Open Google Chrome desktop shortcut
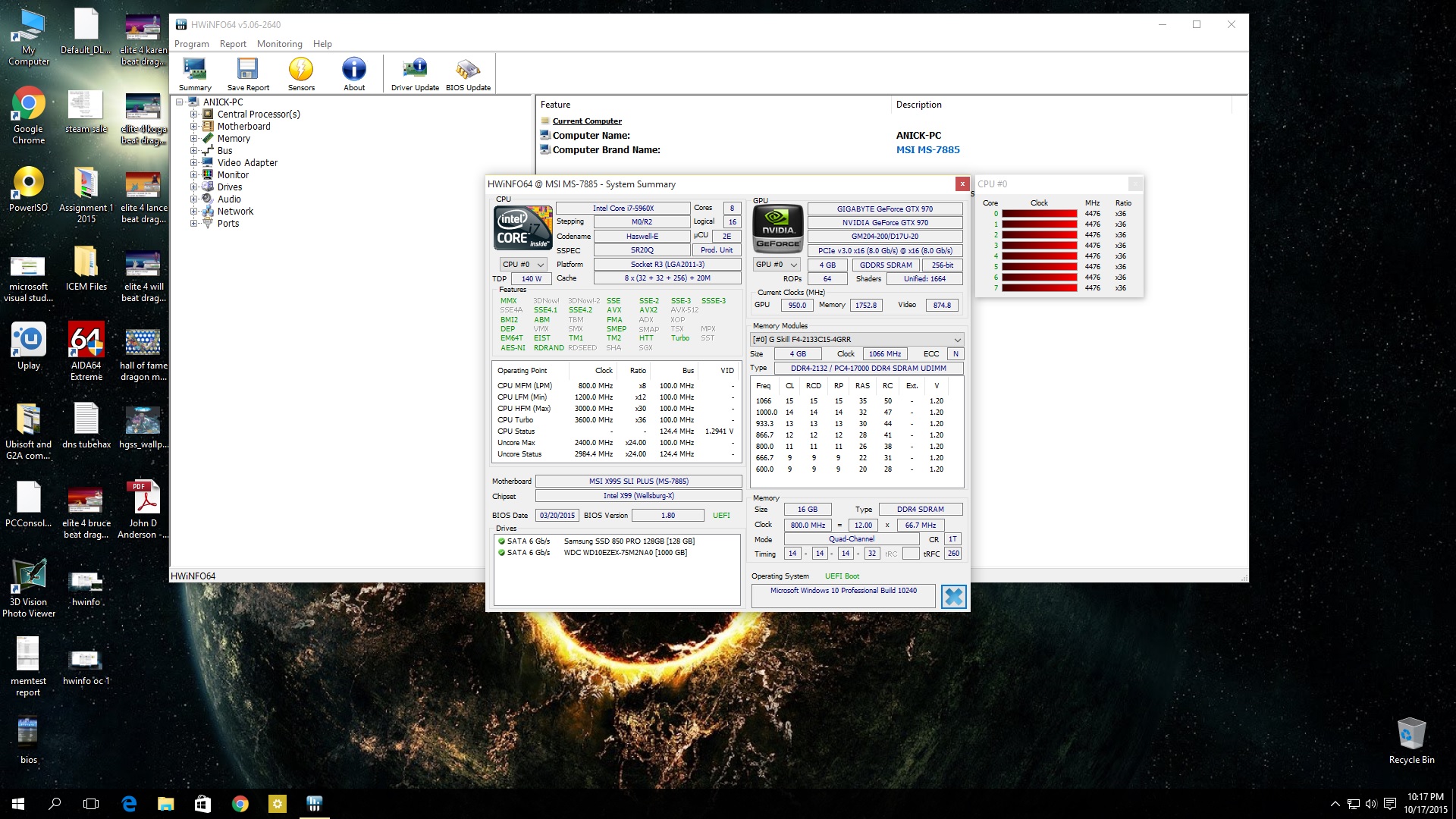Viewport: 1456px width, 819px height. coord(29,115)
